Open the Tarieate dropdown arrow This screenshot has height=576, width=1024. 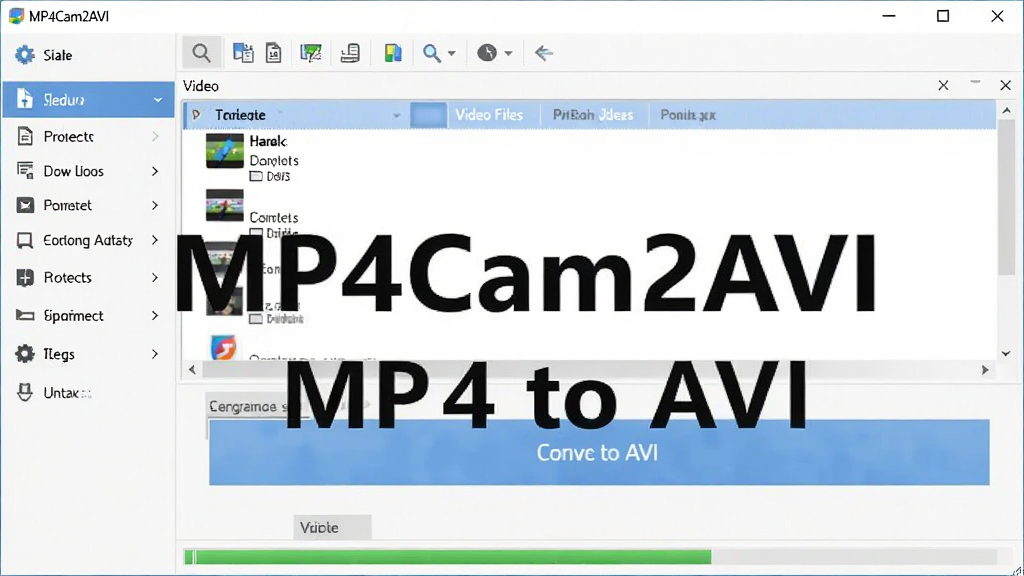(x=396, y=116)
